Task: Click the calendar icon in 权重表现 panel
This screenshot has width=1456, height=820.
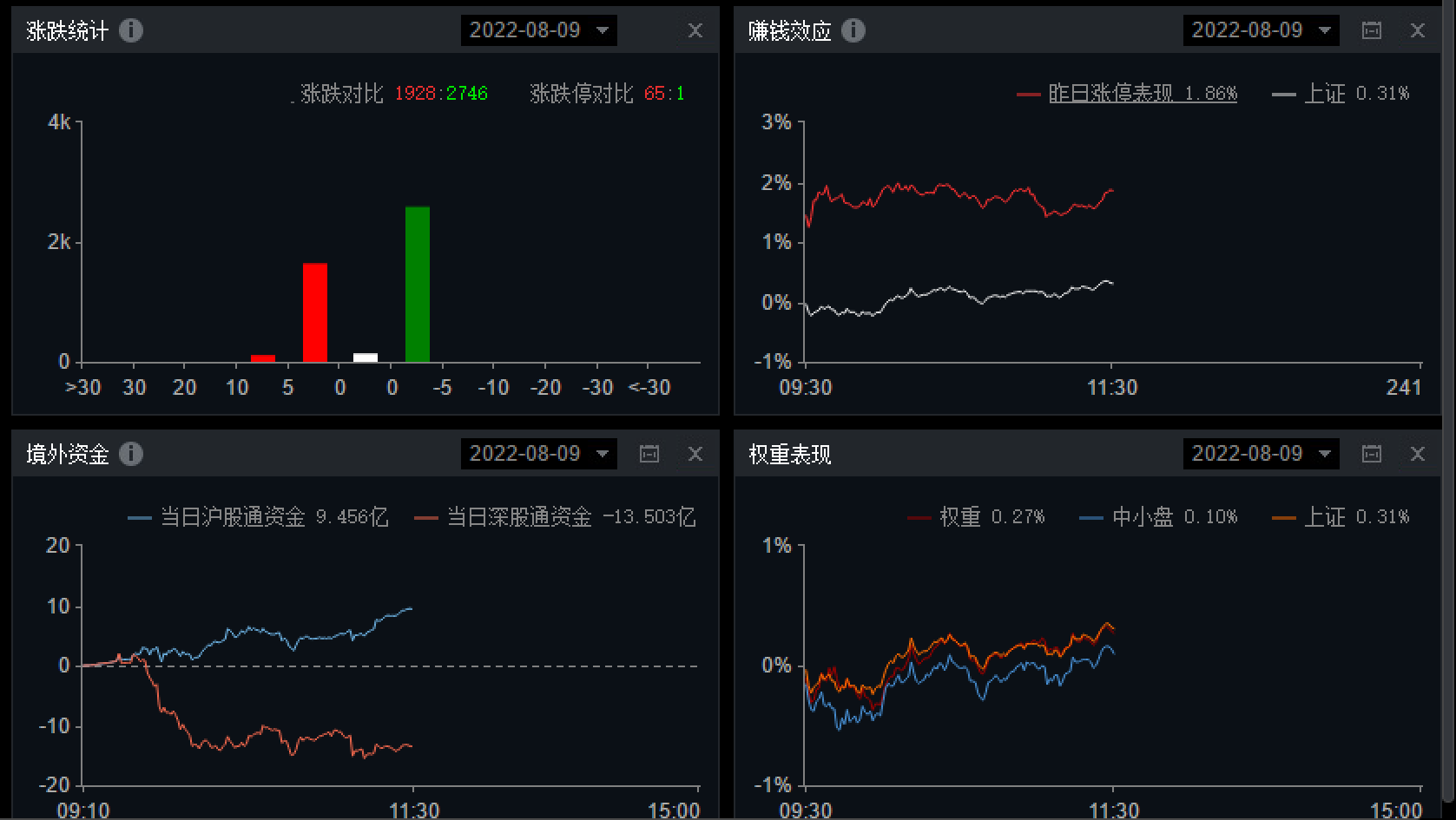Action: pos(1372,454)
